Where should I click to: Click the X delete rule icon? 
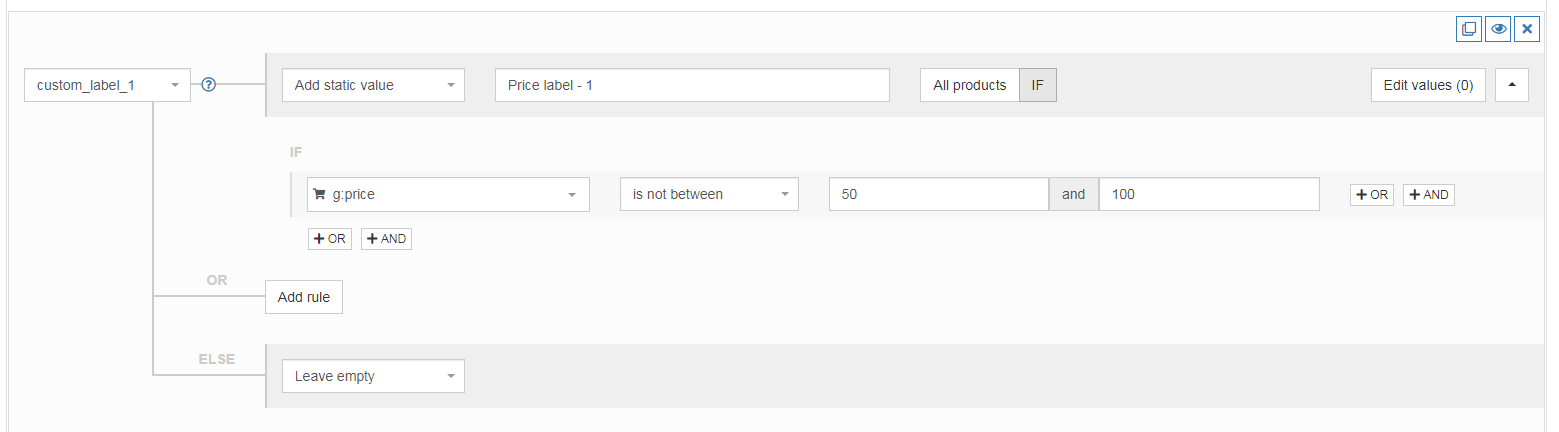(1527, 29)
